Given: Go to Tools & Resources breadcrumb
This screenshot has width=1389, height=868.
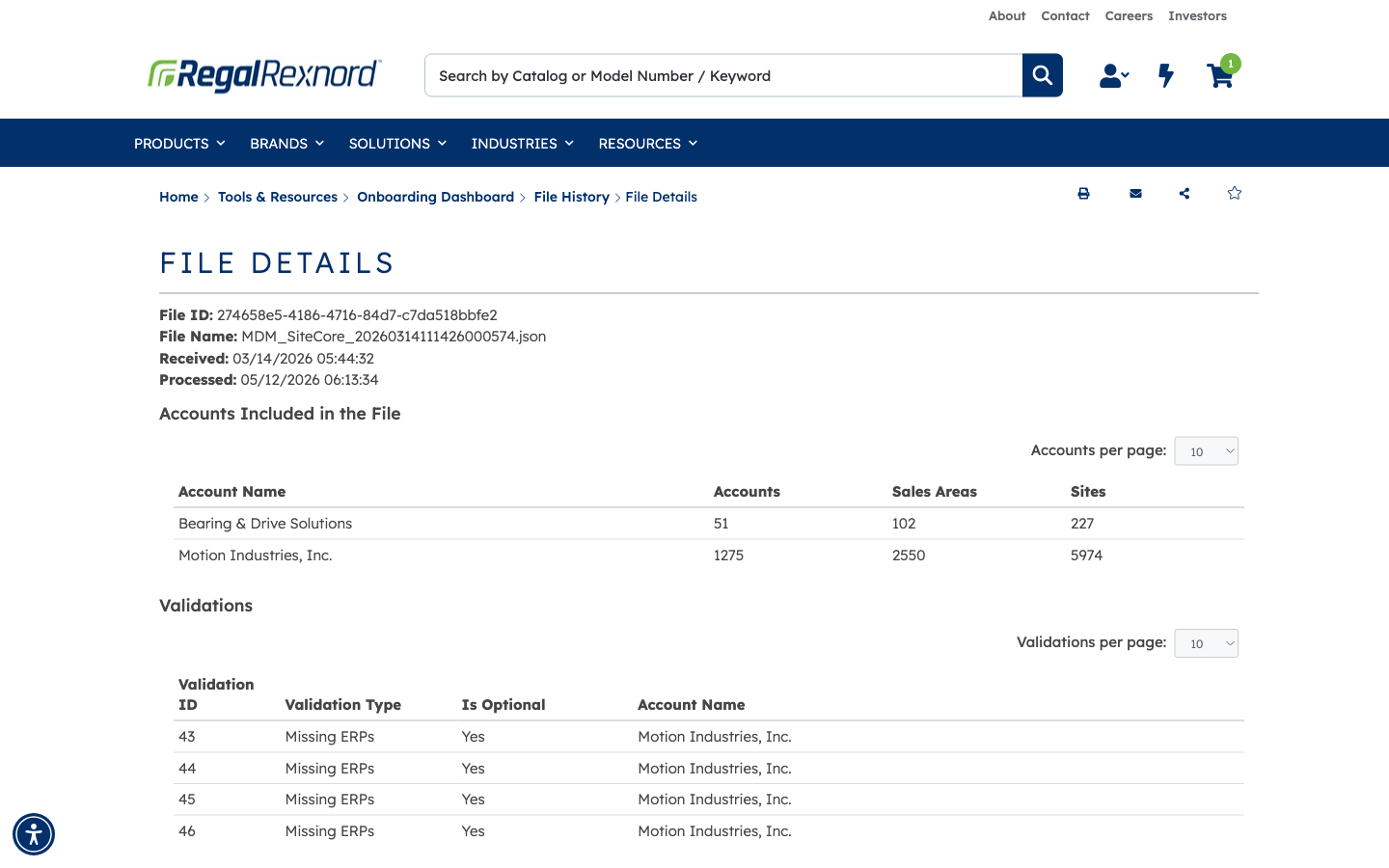Looking at the screenshot, I should pos(278,197).
